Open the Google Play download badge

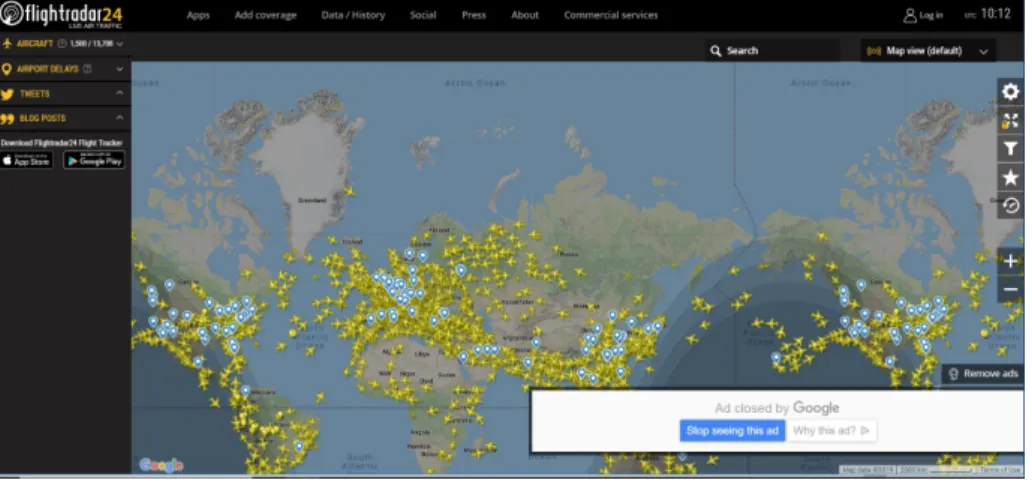click(x=94, y=160)
